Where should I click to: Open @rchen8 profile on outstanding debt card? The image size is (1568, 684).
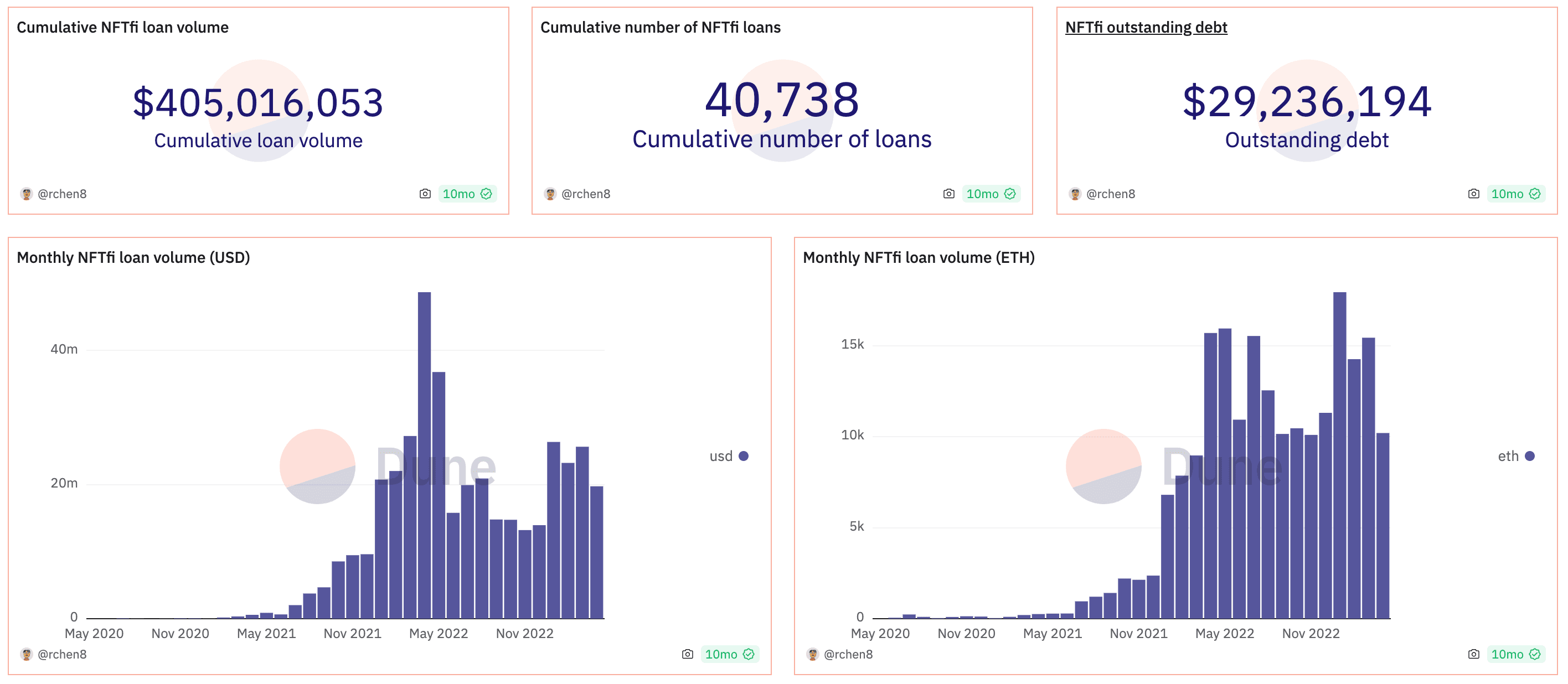tap(1110, 194)
